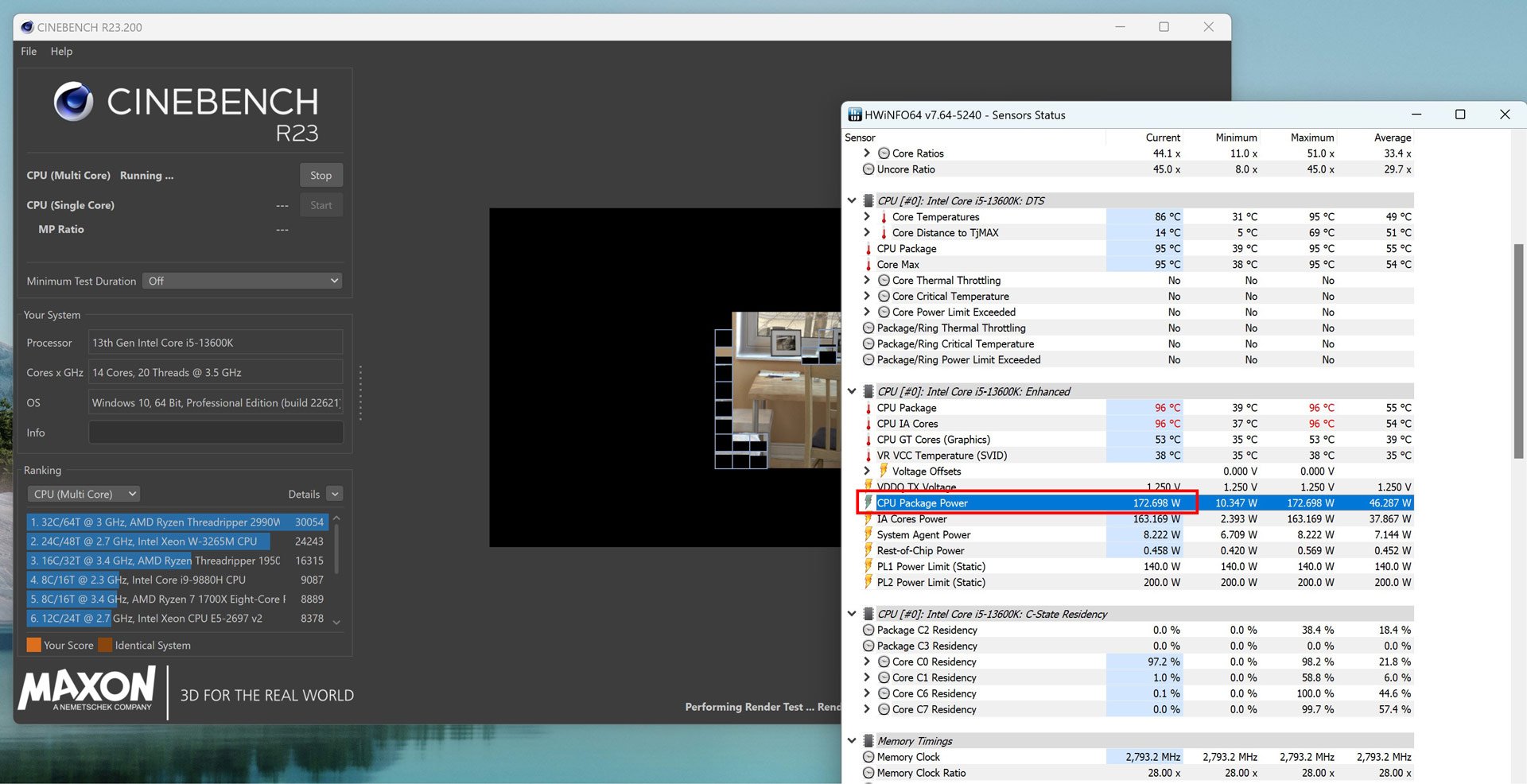Open the CPU (Multi Core) ranking dropdown

point(84,494)
